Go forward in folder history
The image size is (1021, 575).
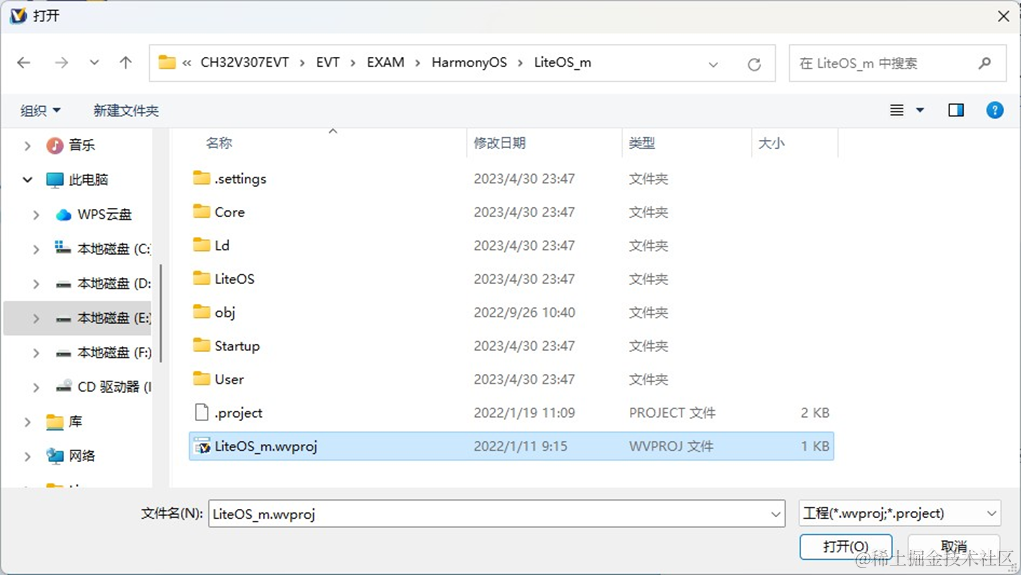[x=62, y=63]
